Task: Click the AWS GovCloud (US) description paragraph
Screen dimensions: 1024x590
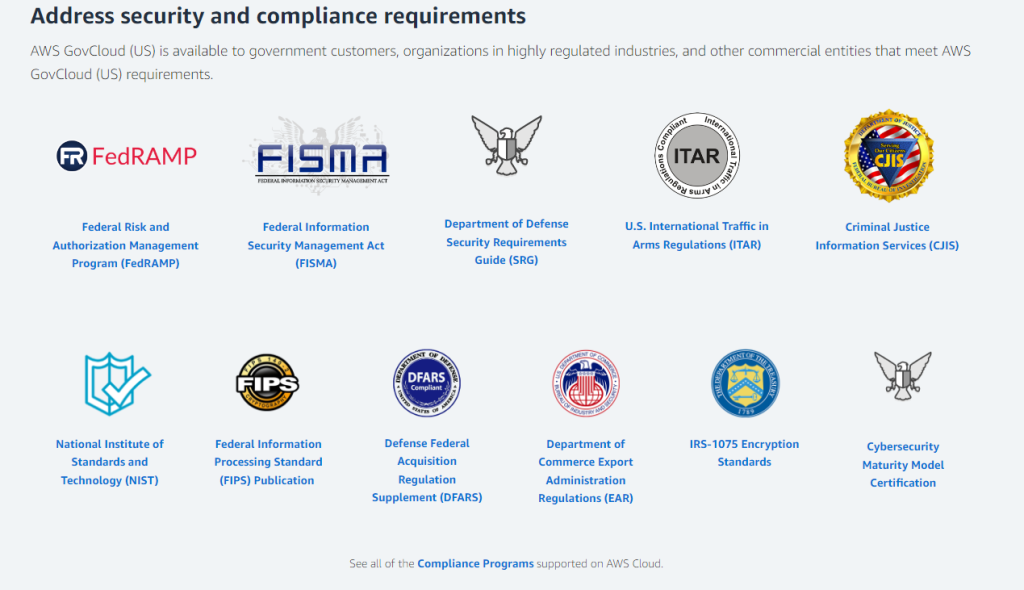Action: coord(500,62)
